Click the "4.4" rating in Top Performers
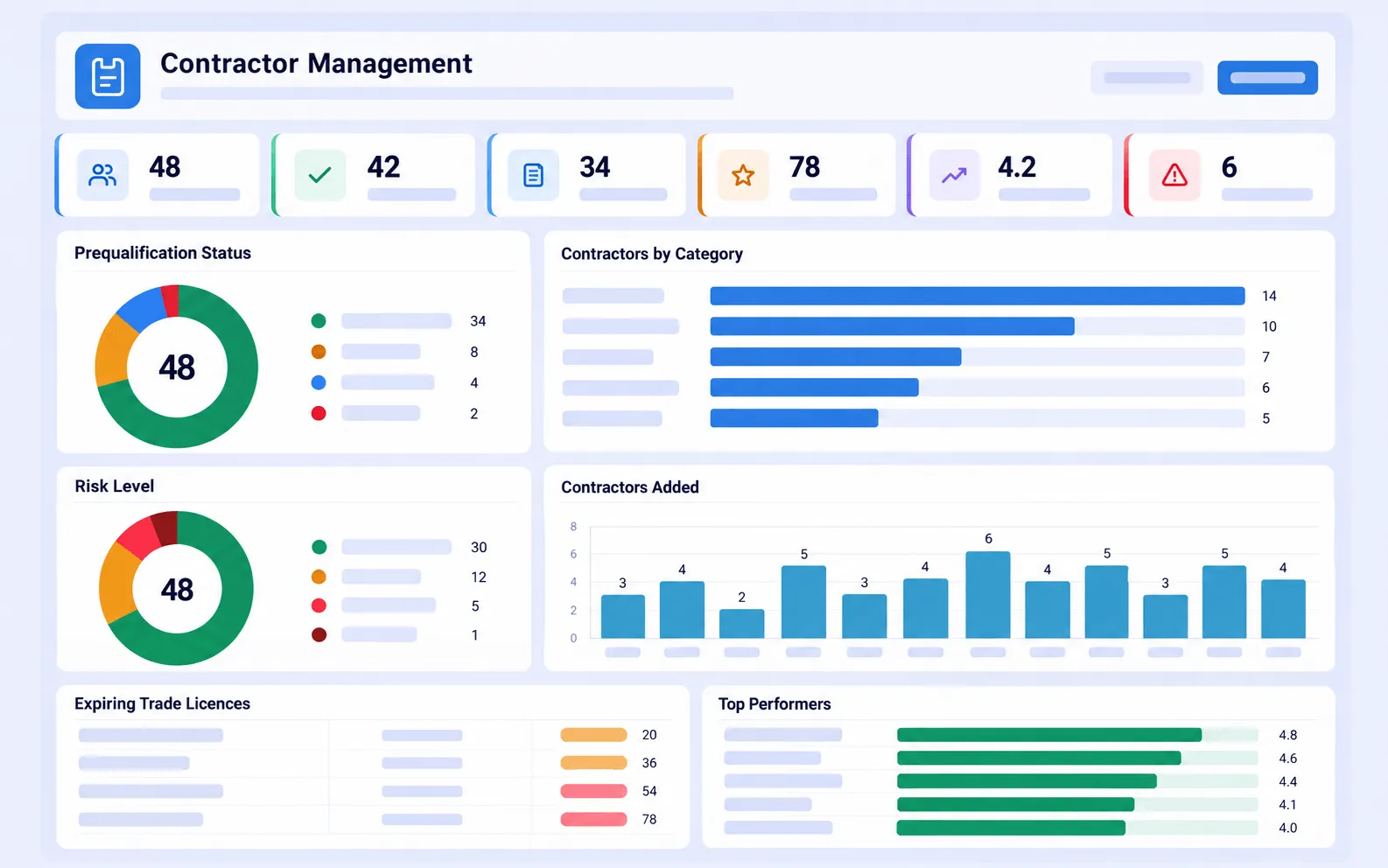The image size is (1388, 868). click(1287, 781)
